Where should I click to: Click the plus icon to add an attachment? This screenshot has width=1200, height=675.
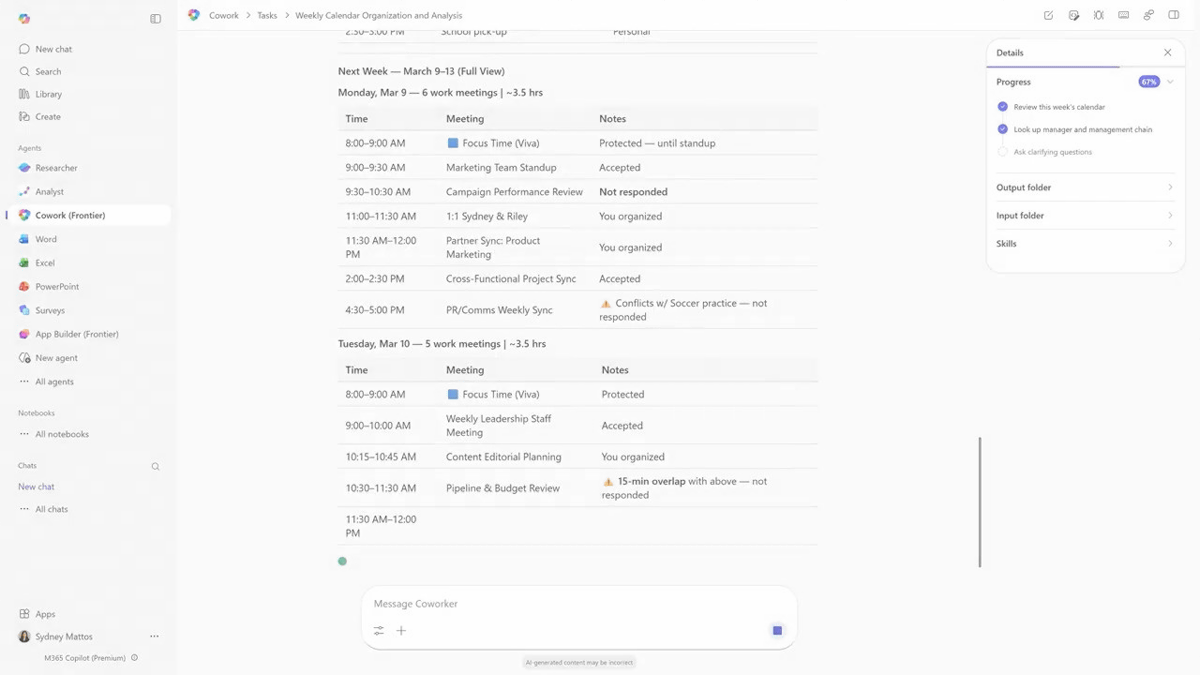point(401,631)
